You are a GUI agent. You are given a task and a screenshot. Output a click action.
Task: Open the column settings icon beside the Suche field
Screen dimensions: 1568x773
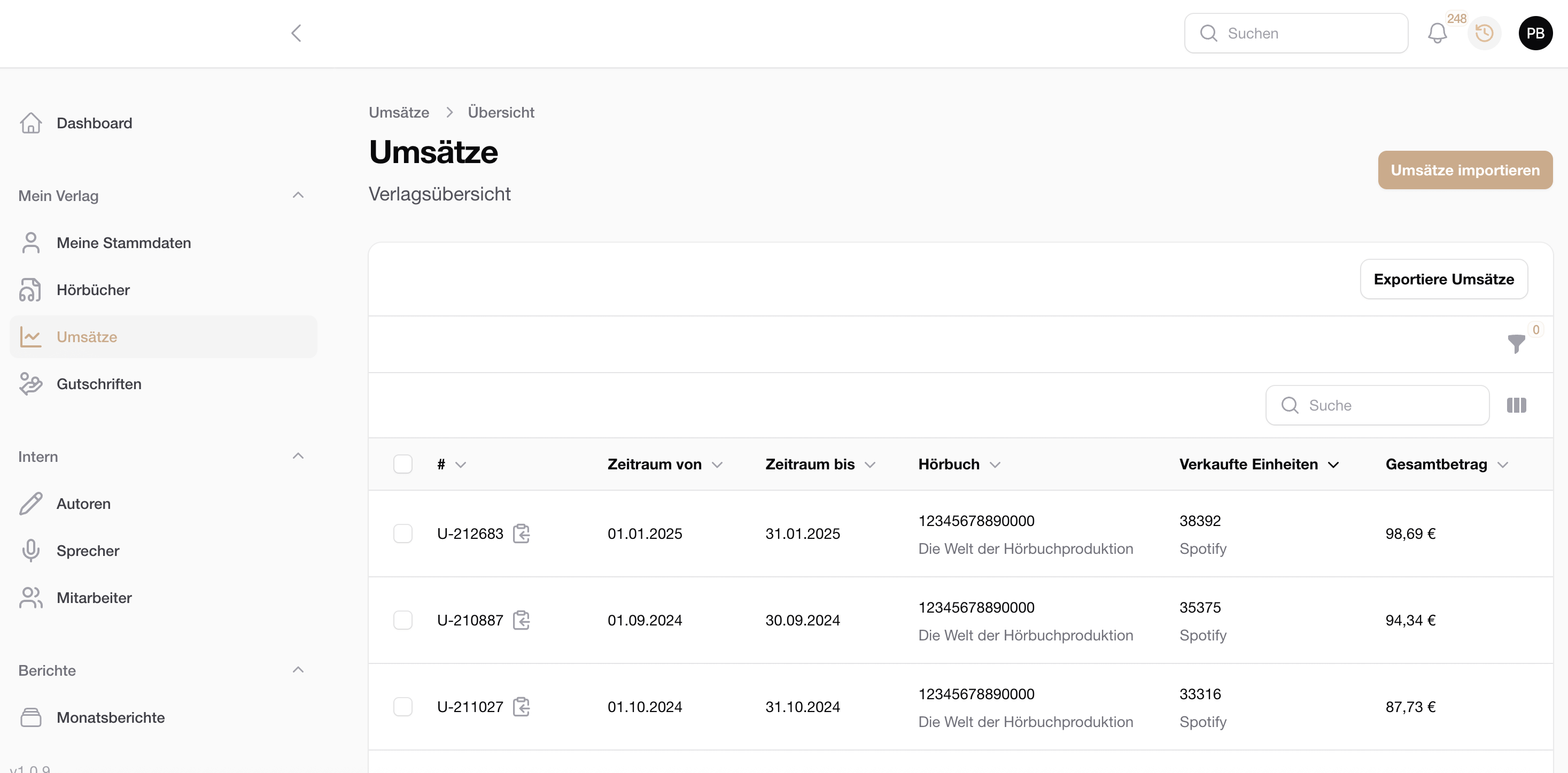pos(1516,405)
